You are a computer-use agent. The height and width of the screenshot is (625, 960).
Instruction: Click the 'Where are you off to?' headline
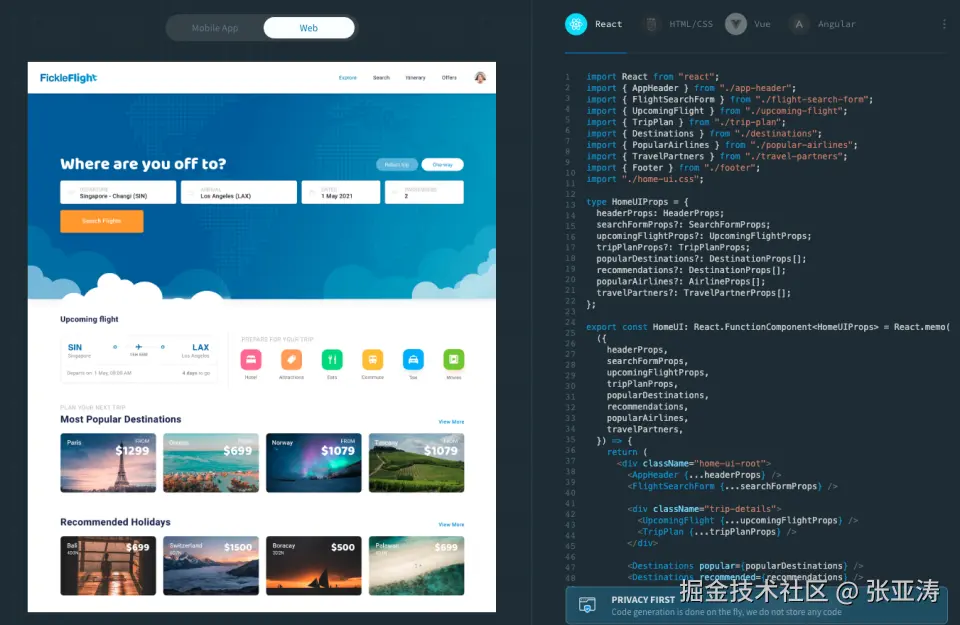point(143,164)
